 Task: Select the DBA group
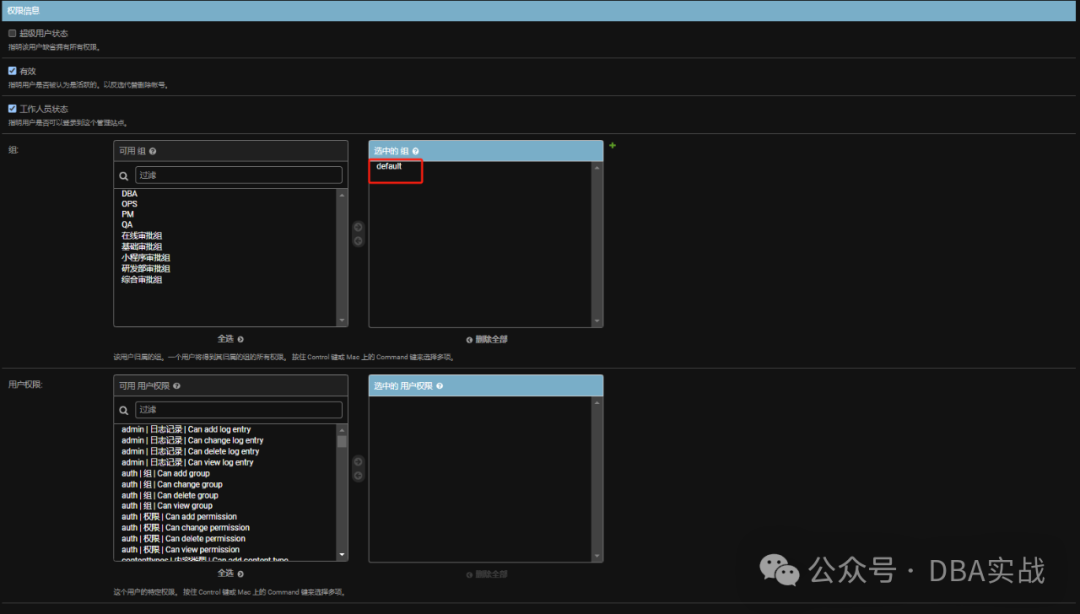tap(129, 194)
